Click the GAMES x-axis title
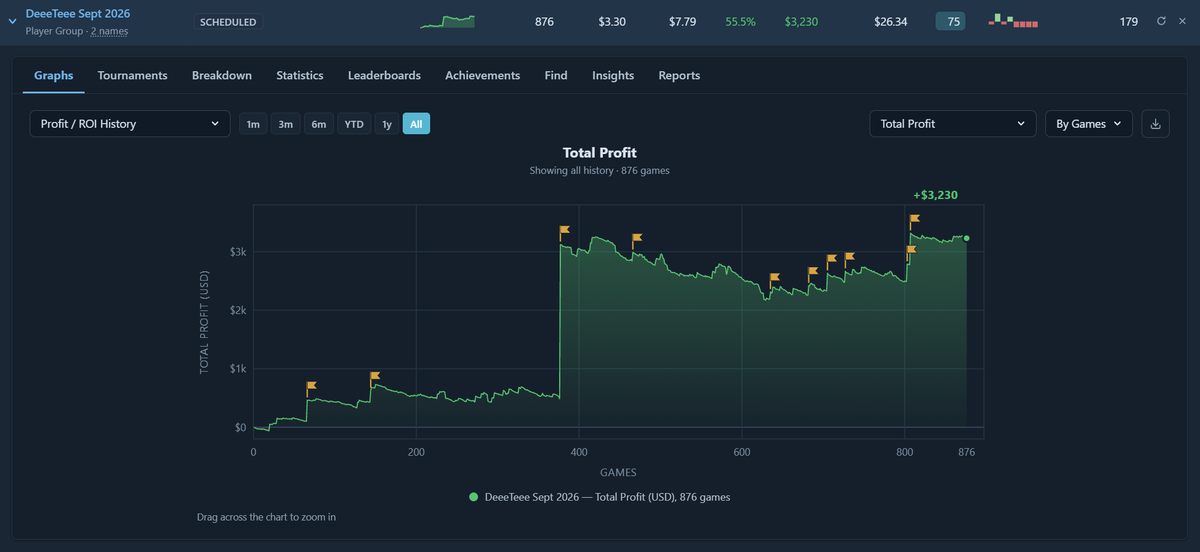The image size is (1200, 552). coord(618,472)
